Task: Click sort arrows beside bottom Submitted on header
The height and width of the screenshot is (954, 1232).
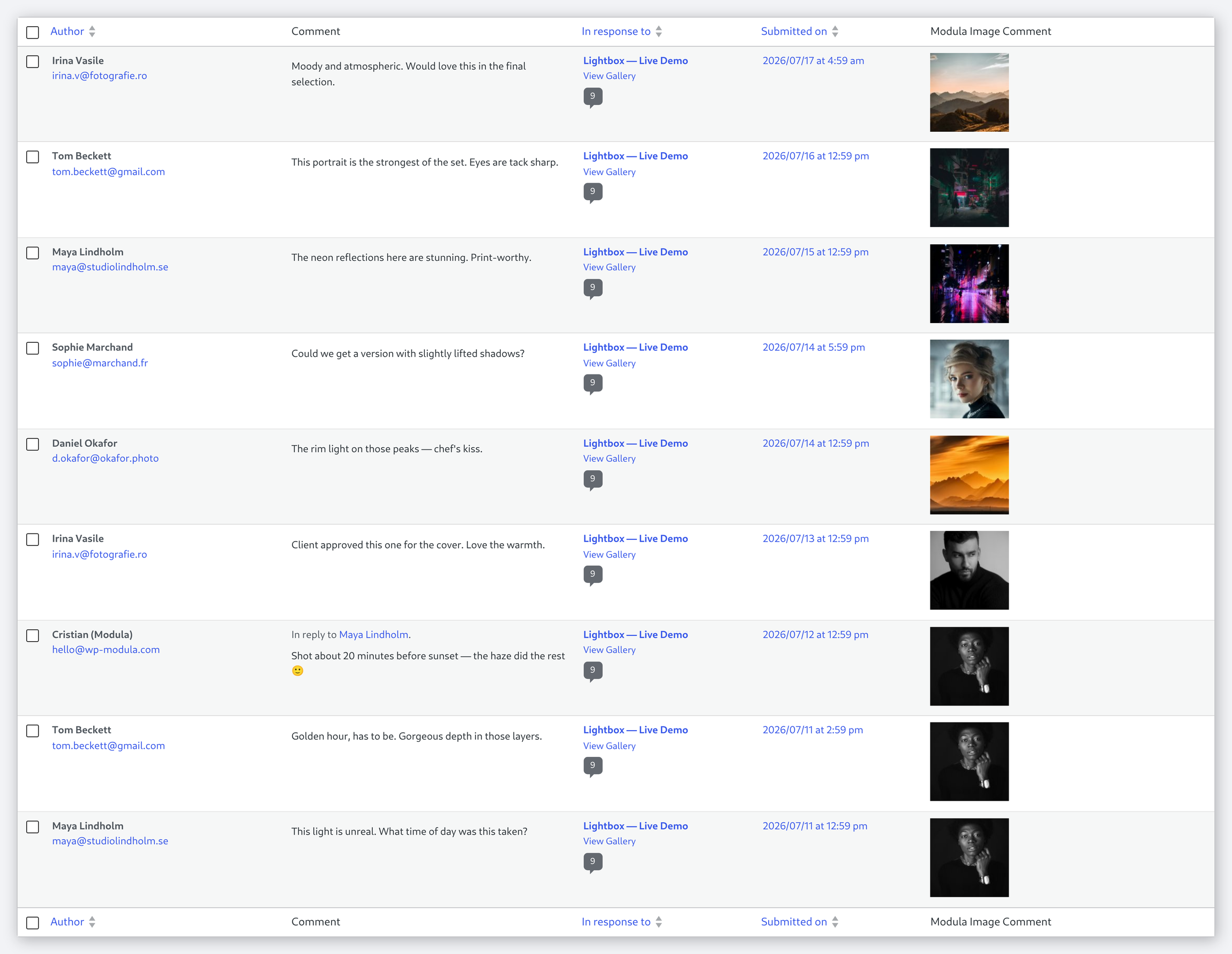Action: [x=835, y=922]
